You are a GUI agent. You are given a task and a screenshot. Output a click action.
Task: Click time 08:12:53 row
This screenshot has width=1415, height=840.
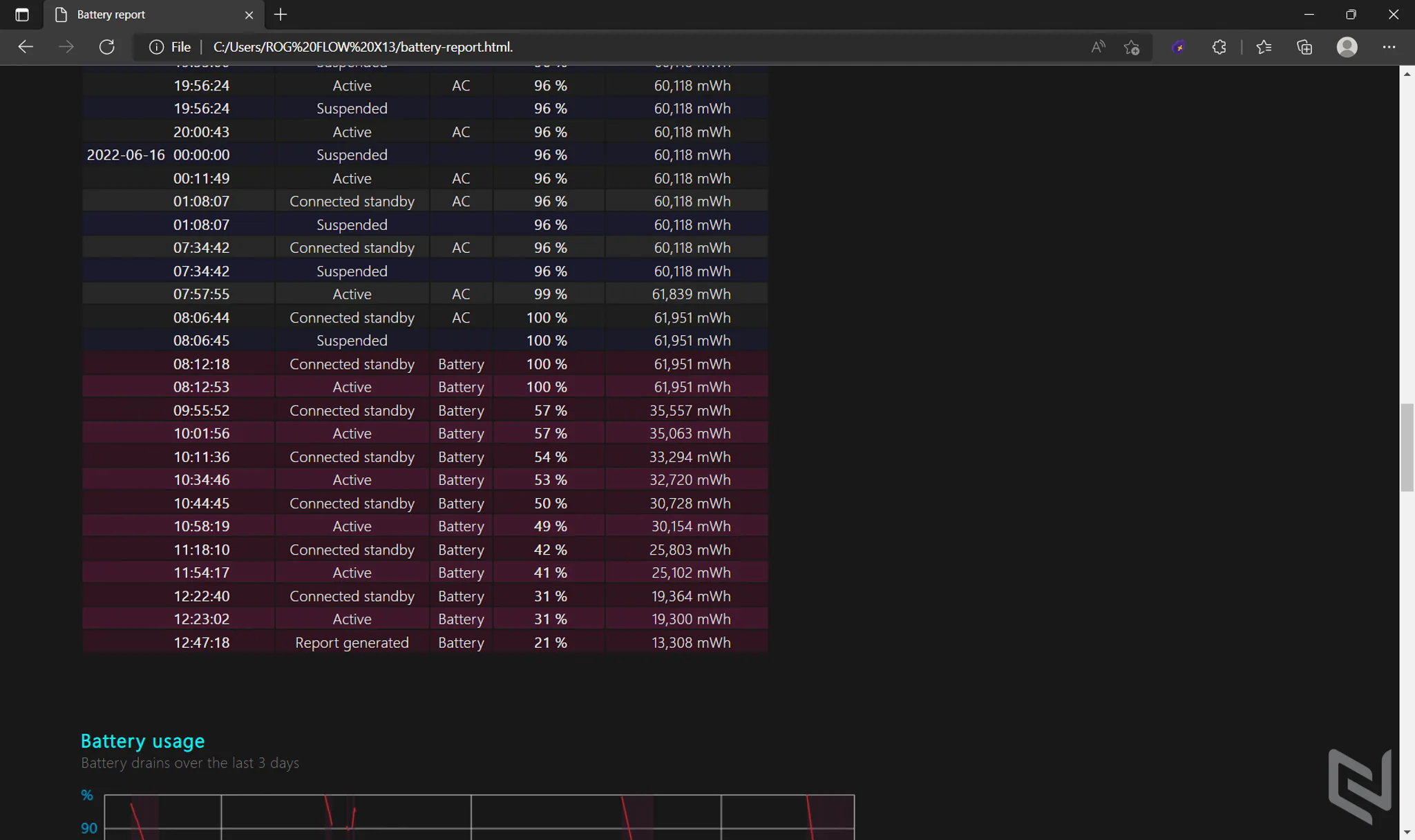point(201,387)
